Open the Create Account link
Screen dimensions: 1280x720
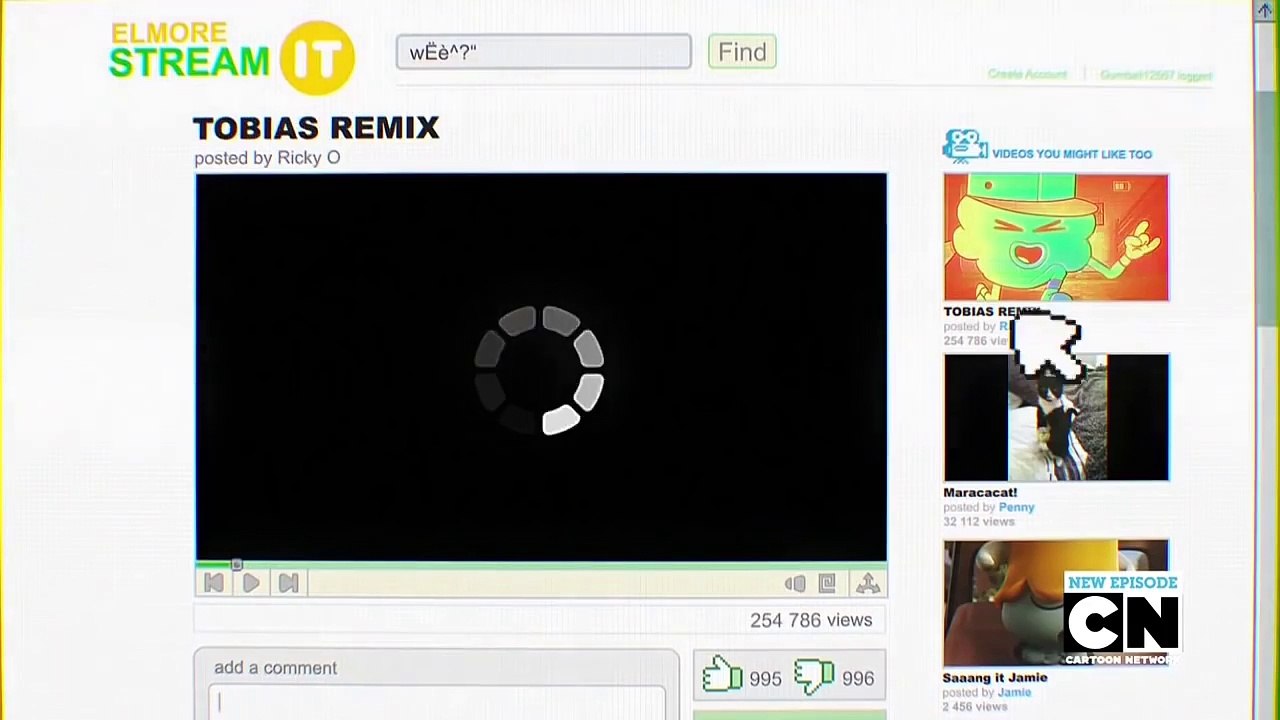(1027, 75)
